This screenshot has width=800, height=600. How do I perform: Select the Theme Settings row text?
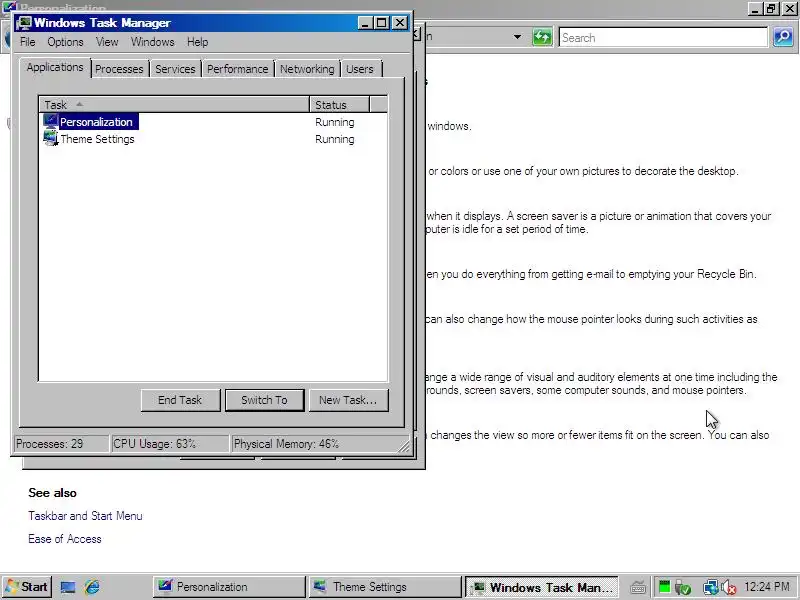pyautogui.click(x=97, y=139)
